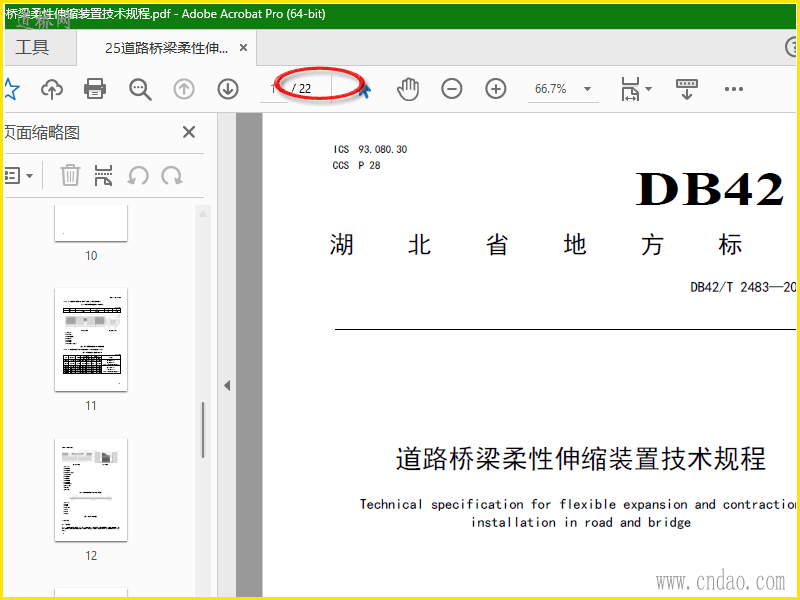800x600 pixels.
Task: Open the thumbnail panel options menu
Action: 18,176
